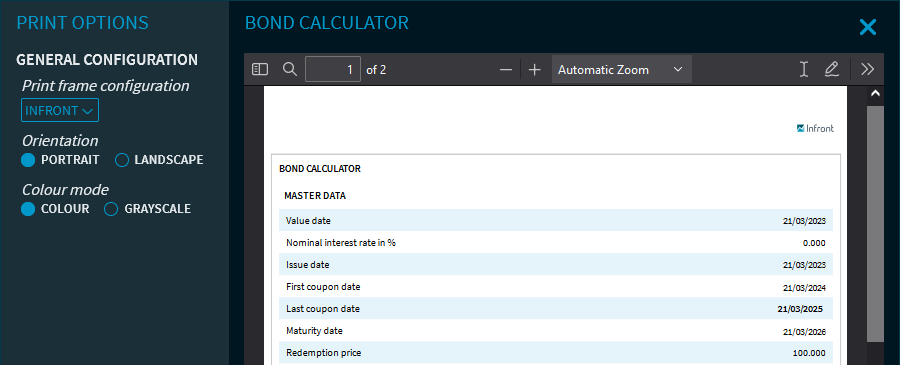
Task: Close the print preview dialog
Action: point(868,27)
